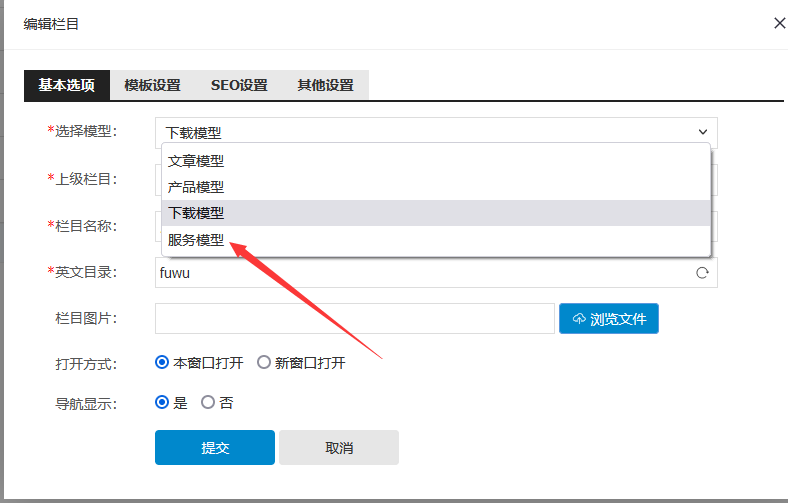
Task: Click the 导航显示 label
Action: pos(86,404)
